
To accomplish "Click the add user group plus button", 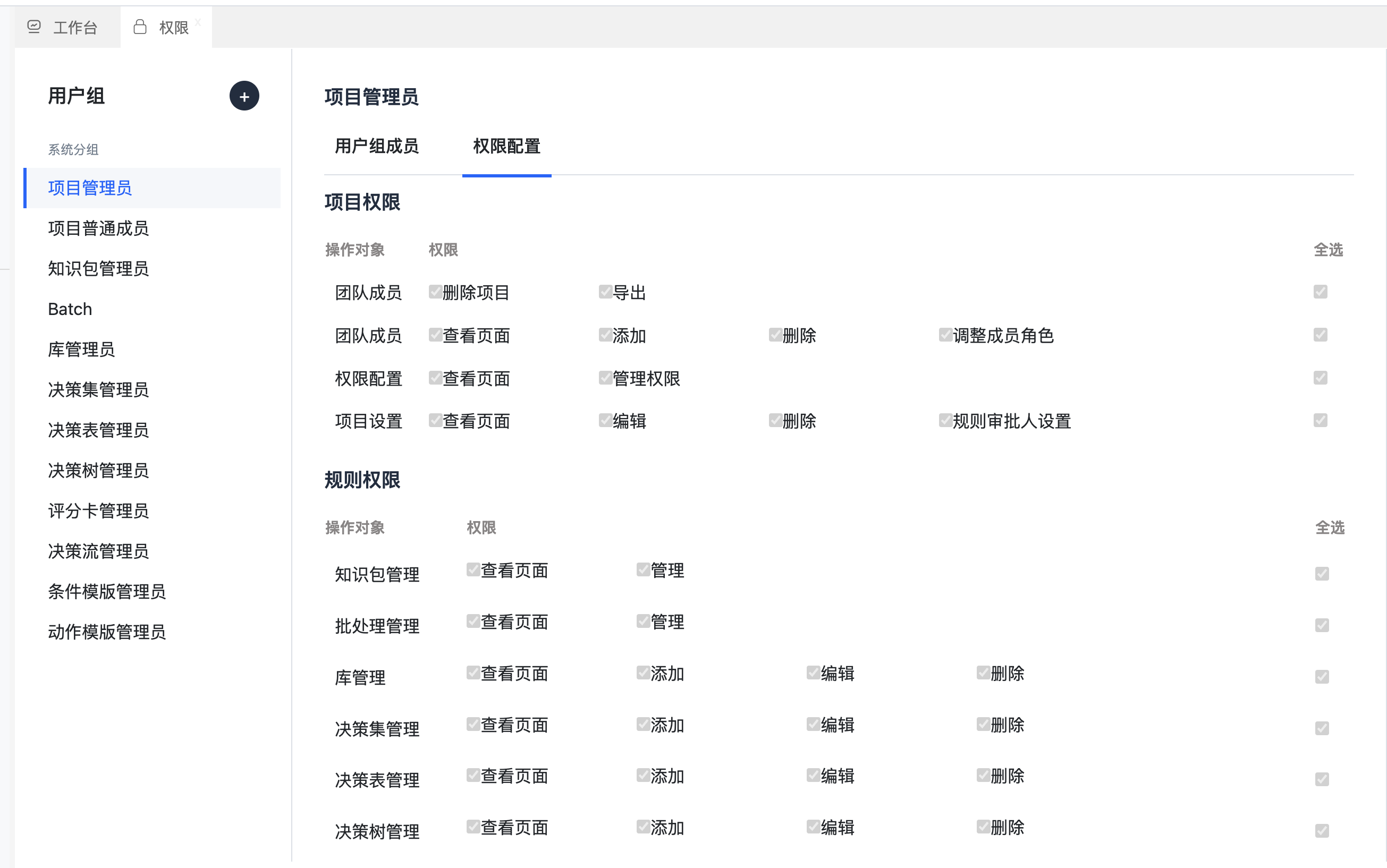I will click(244, 96).
